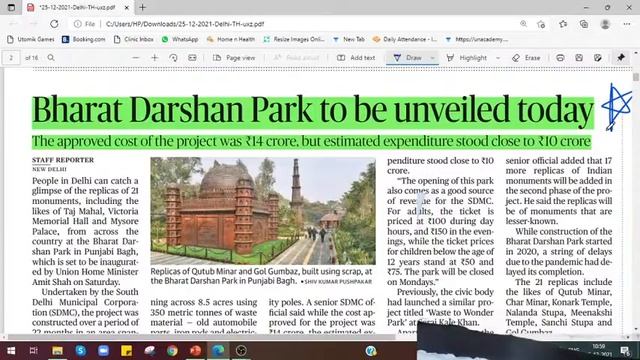
Task: Click the Fit to width icon
Action: (x=192, y=58)
